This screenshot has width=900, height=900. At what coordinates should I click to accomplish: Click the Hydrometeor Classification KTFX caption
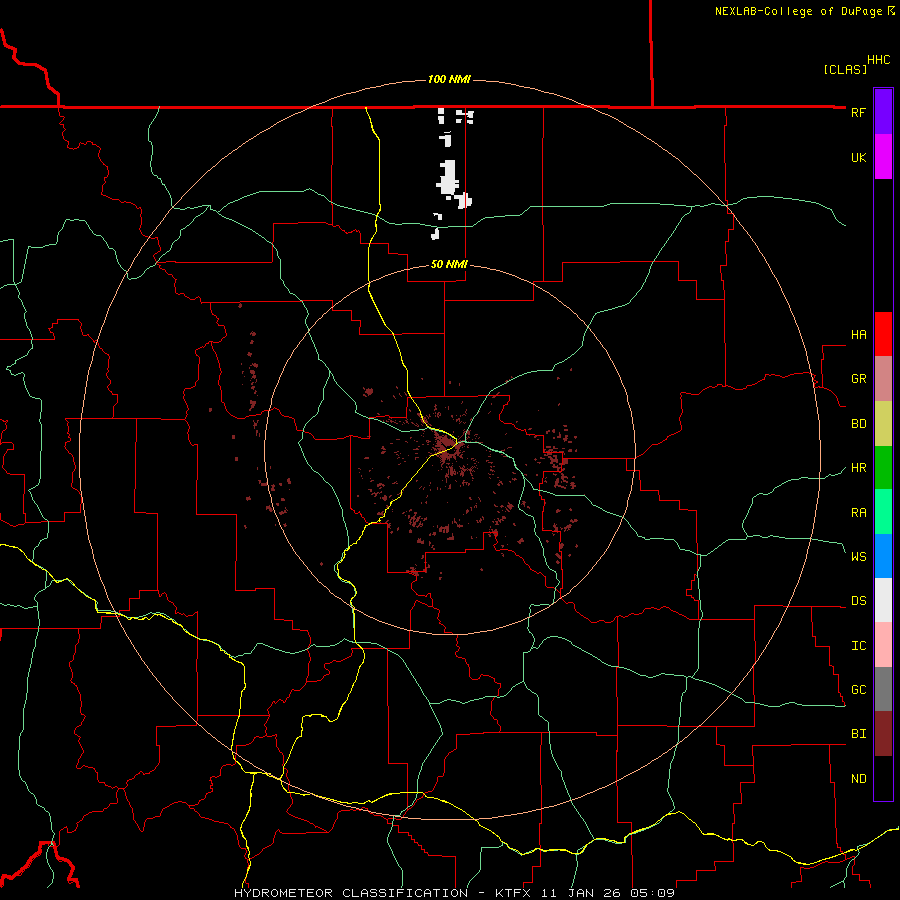(454, 893)
